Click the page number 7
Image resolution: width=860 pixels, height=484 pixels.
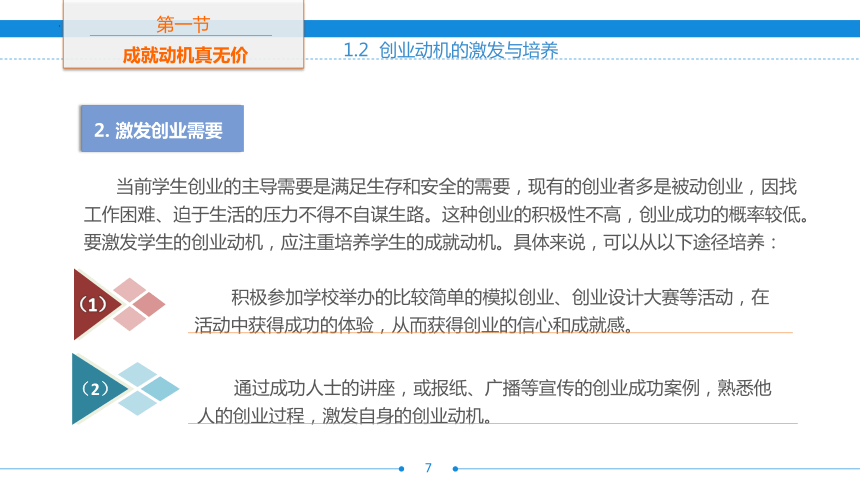coord(428,468)
